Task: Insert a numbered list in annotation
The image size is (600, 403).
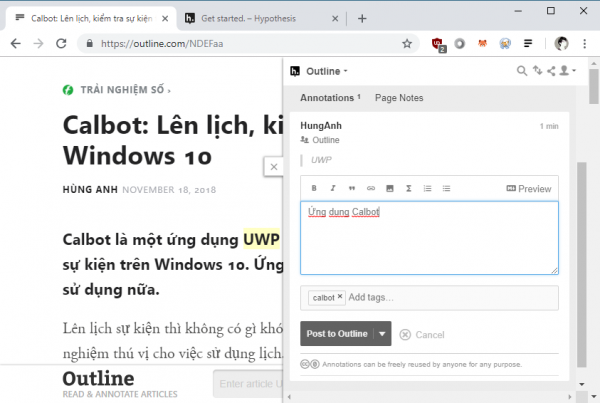Action: tap(427, 188)
